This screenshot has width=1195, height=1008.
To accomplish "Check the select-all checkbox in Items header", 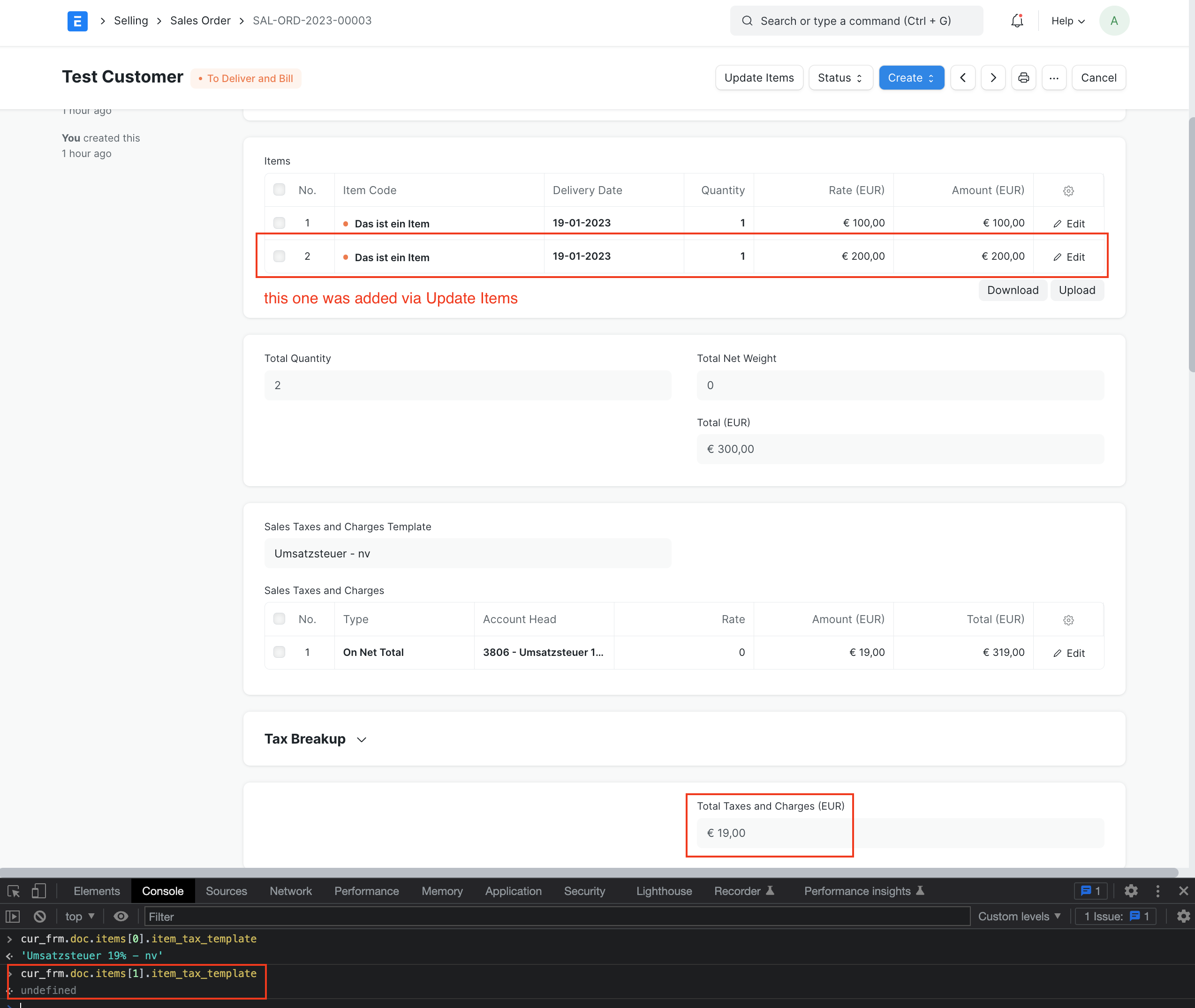I will click(x=279, y=189).
